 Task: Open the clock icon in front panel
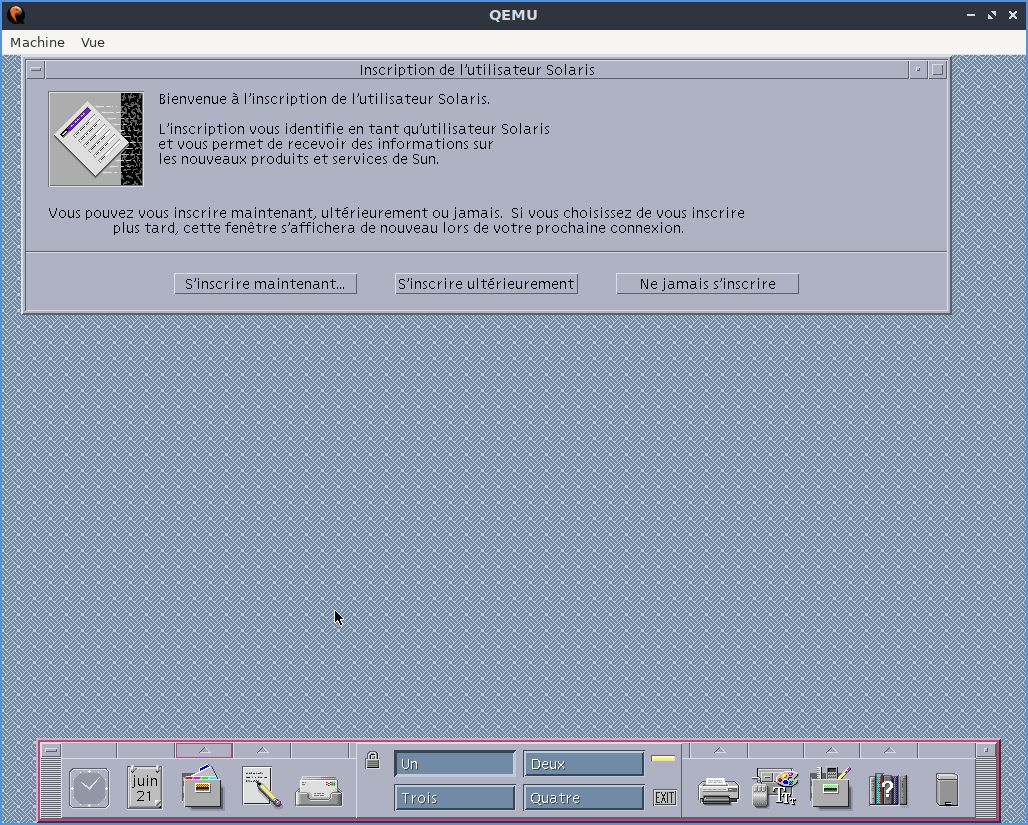point(89,788)
